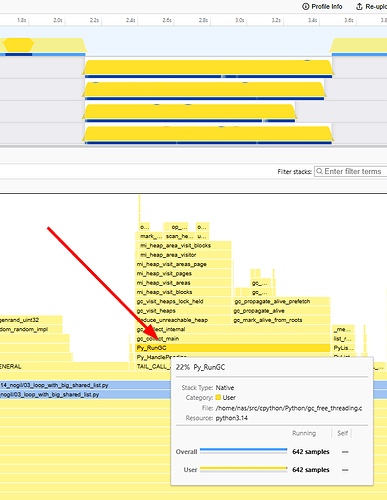
Task: Select the Py_RunGC flame graph frame
Action: point(233,348)
